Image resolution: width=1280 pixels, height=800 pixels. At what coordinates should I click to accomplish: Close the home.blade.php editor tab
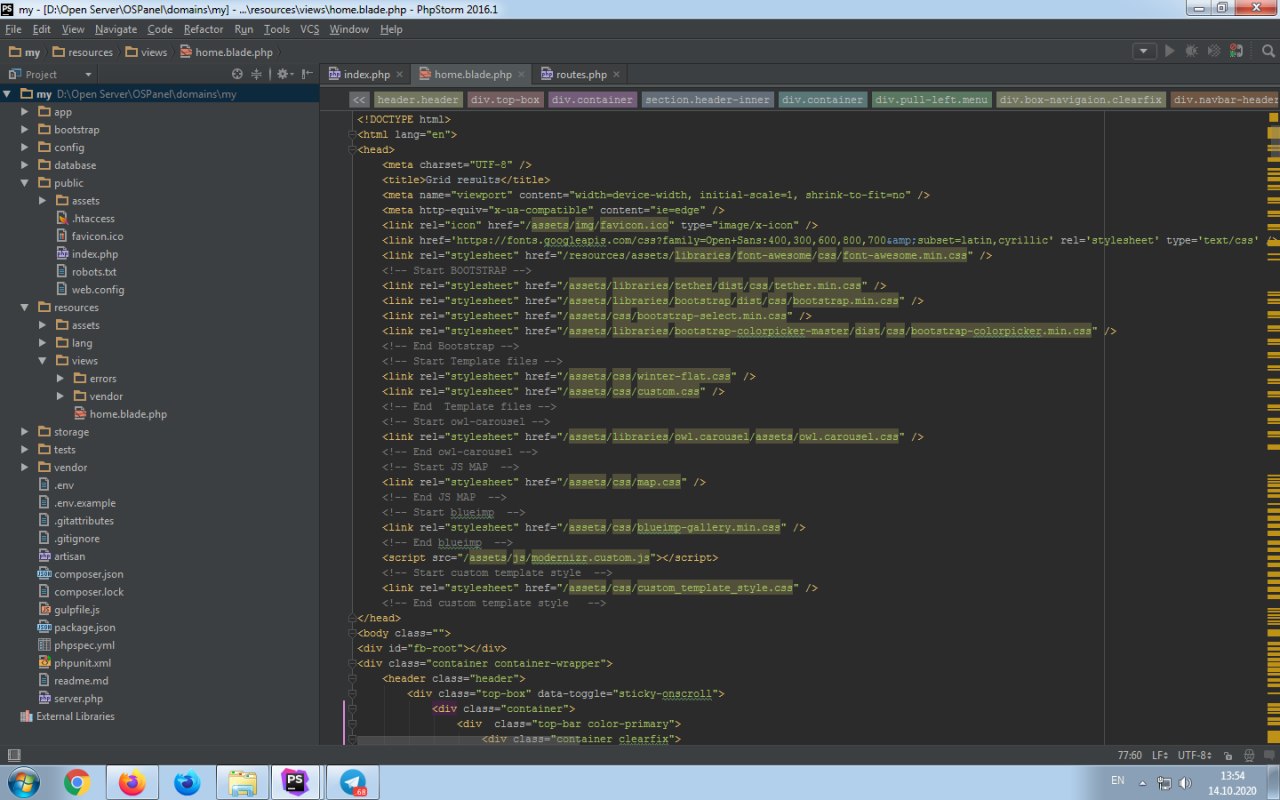coord(521,74)
